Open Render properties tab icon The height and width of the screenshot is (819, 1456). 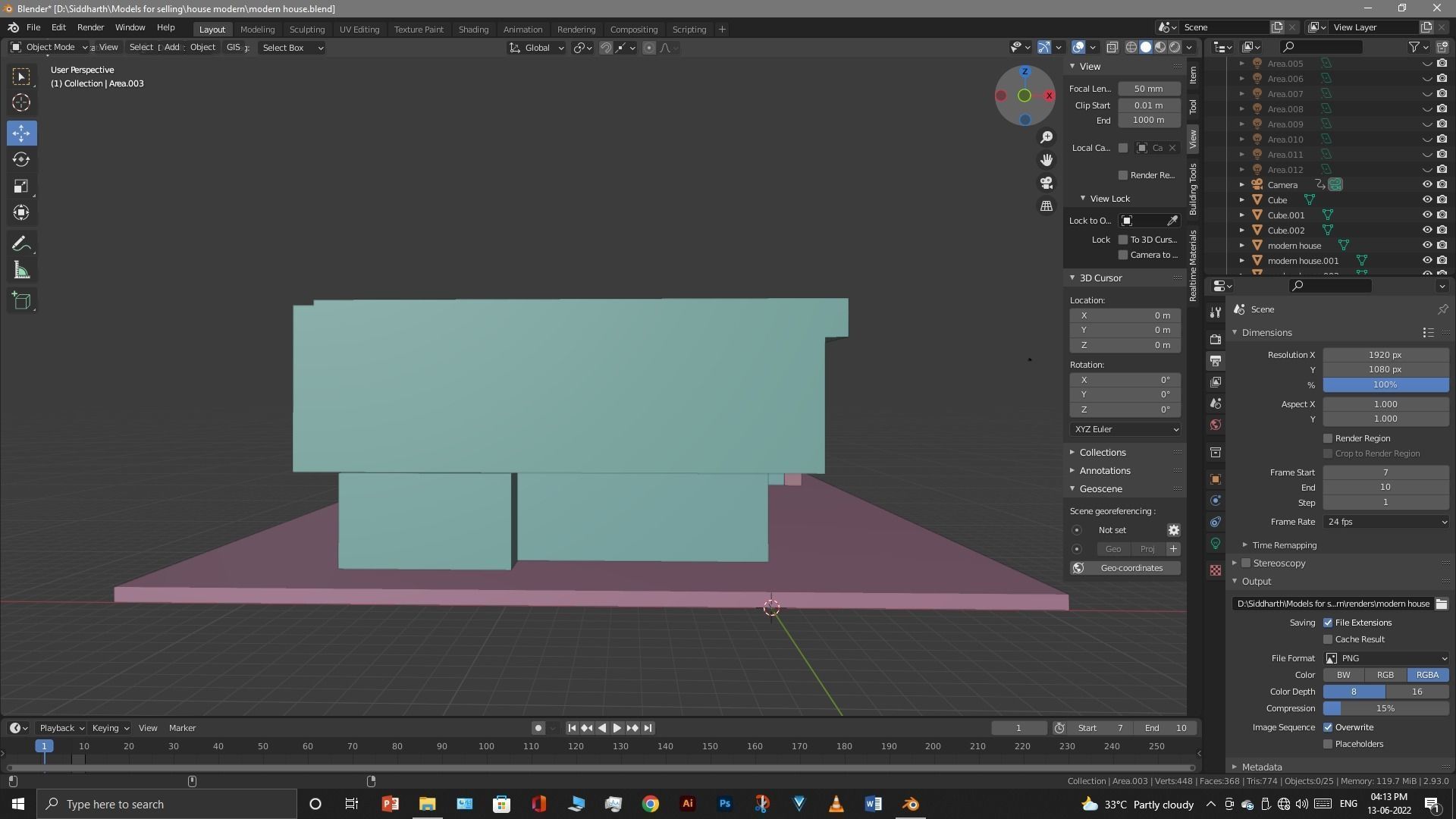(x=1216, y=339)
